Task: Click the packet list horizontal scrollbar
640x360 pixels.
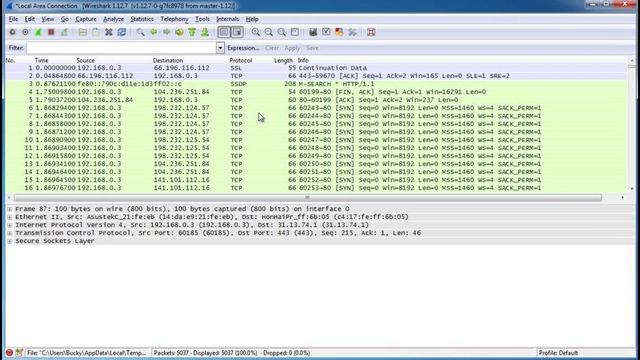Action: point(308,198)
